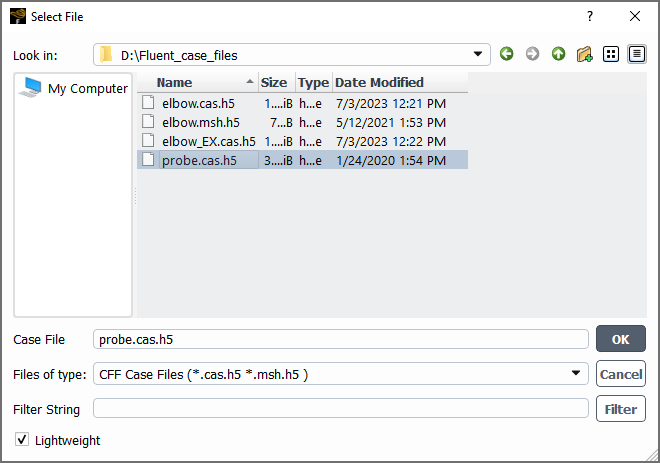Click the Filter button
Viewport: 660px width, 463px height.
pyautogui.click(x=620, y=409)
